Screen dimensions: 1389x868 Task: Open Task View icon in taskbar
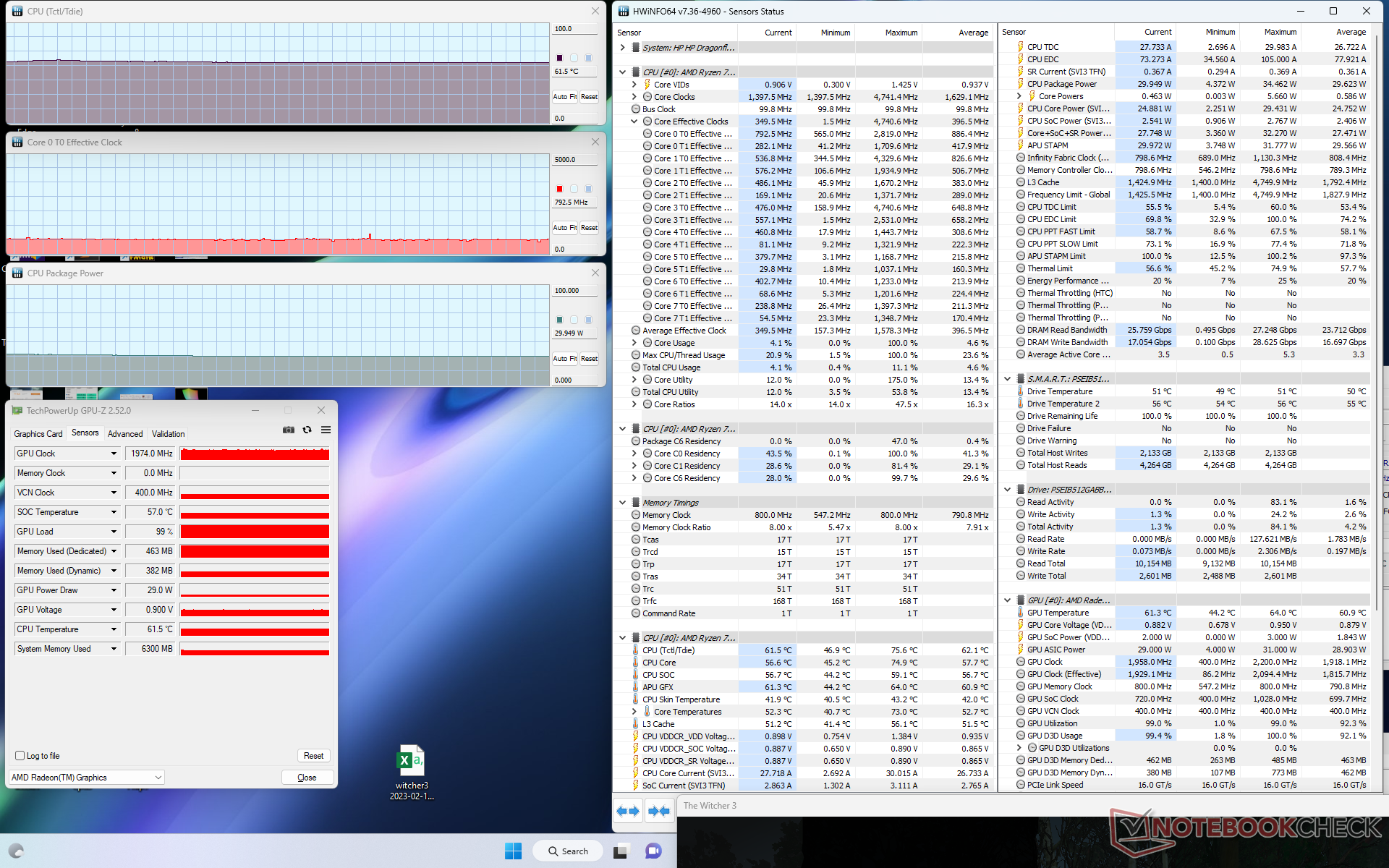click(620, 851)
